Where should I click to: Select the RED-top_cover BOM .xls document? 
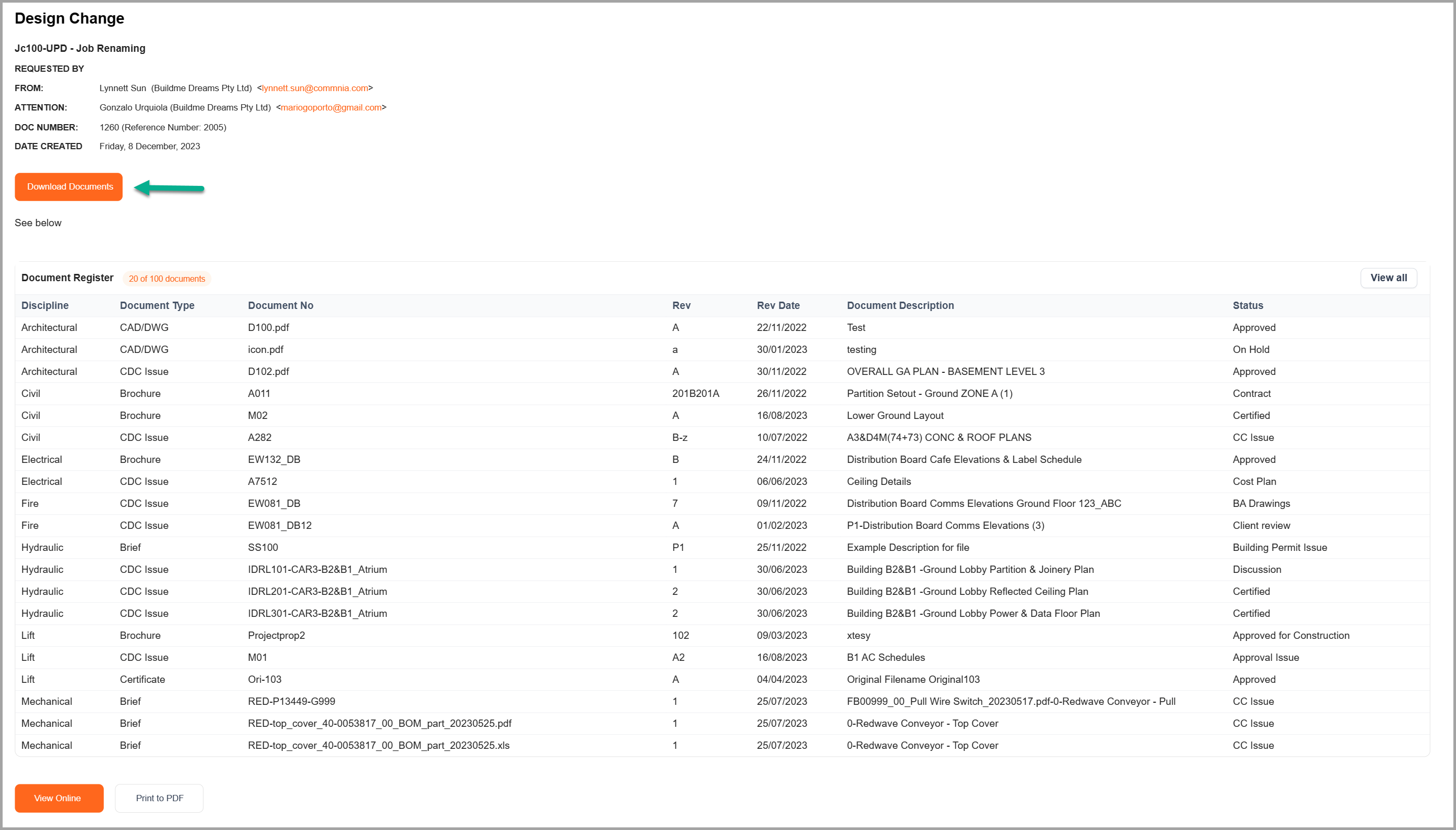(x=379, y=746)
